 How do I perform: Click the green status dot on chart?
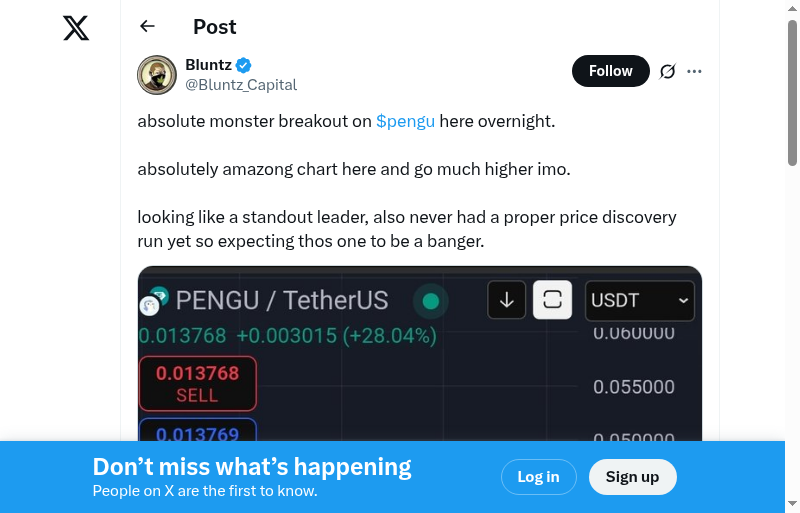431,301
